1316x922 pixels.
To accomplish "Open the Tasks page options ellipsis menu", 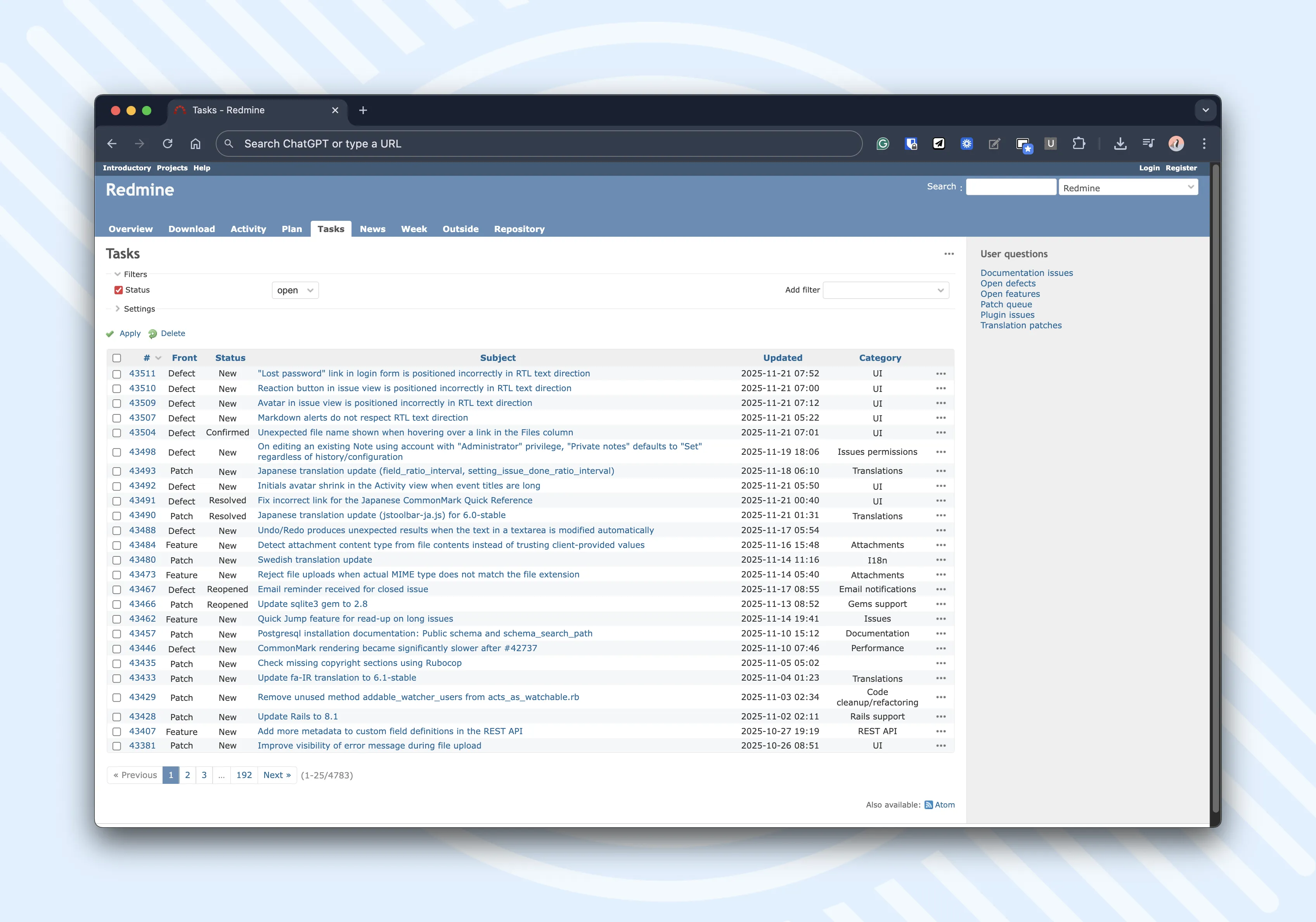I will pos(949,253).
